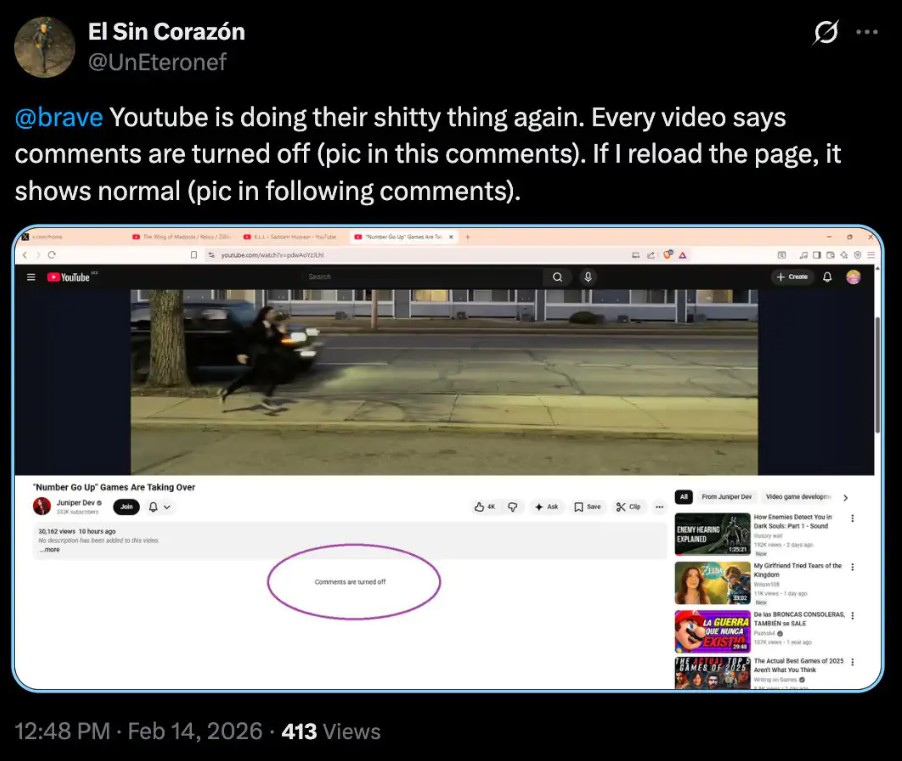Open the Enemy Hearing Explained thumbnail

coord(712,534)
